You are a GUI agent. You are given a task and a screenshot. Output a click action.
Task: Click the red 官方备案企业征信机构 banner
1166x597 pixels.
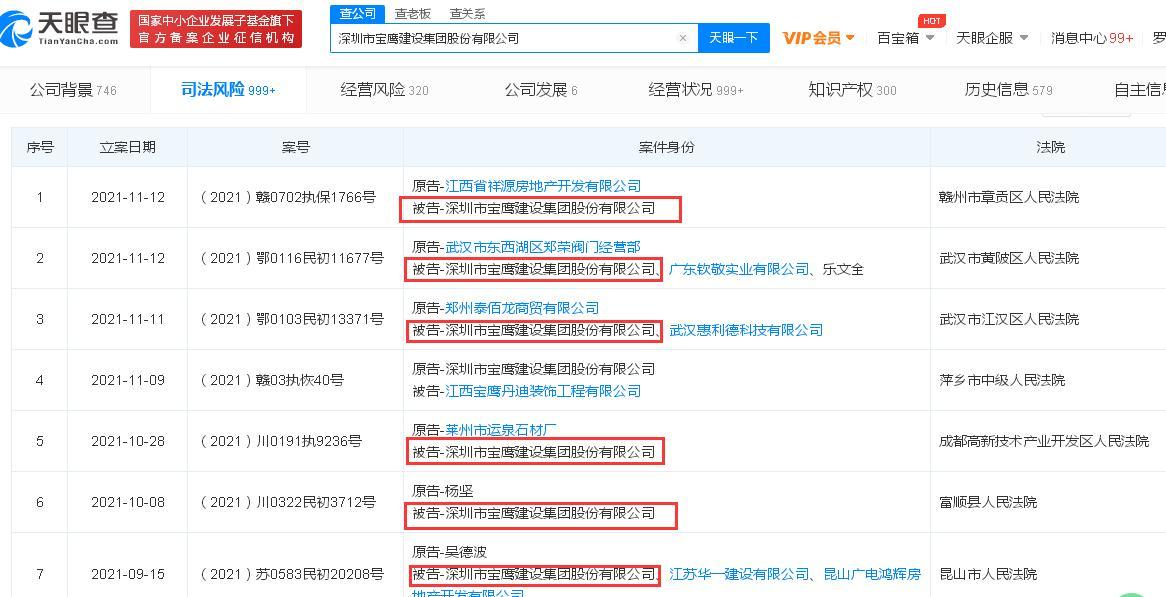216,29
